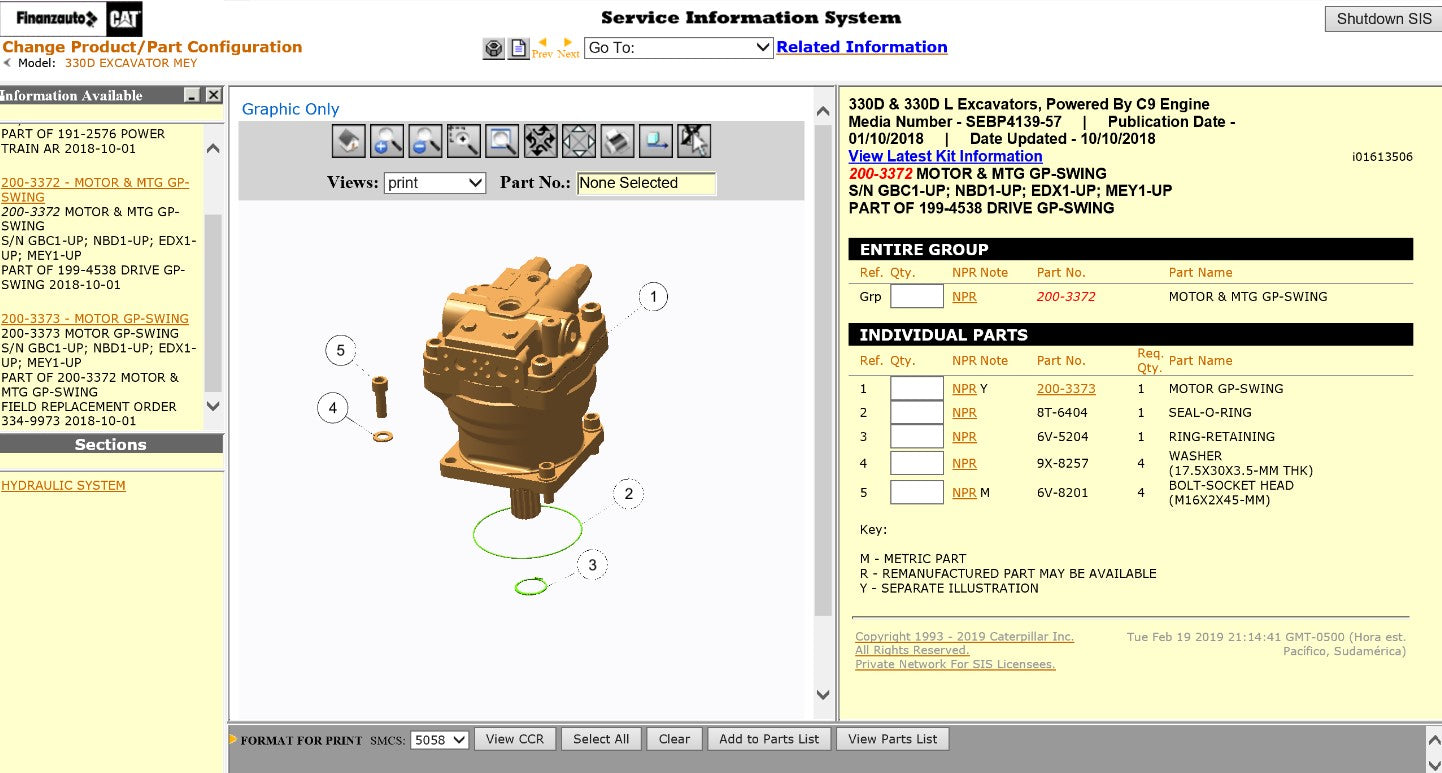
Task: Click the View CCR button
Action: [515, 739]
